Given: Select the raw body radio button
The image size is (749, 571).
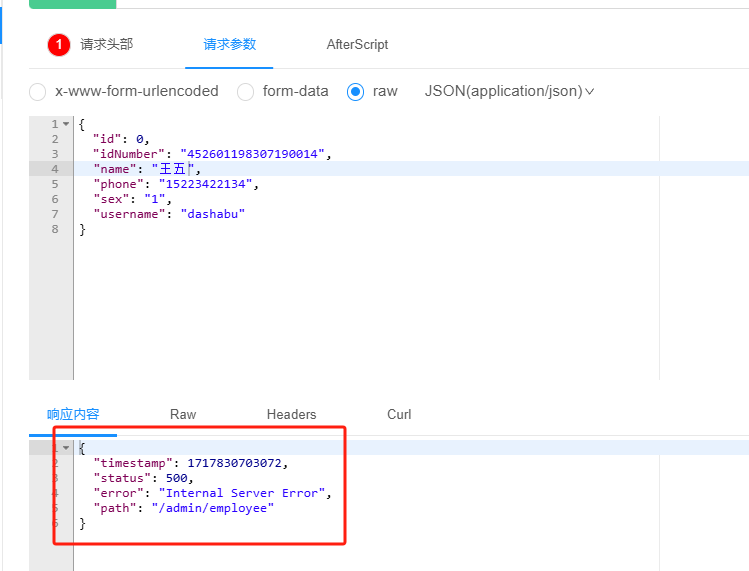Looking at the screenshot, I should [355, 92].
